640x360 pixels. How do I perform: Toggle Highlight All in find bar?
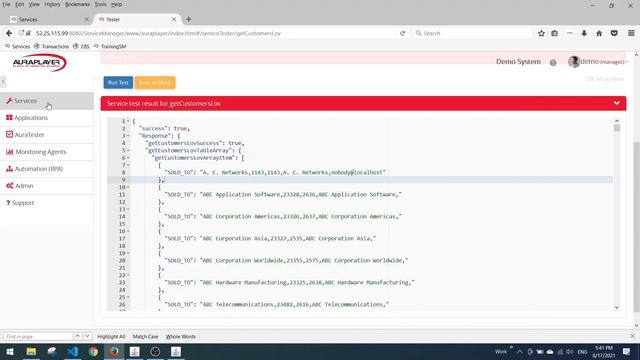tap(111, 336)
